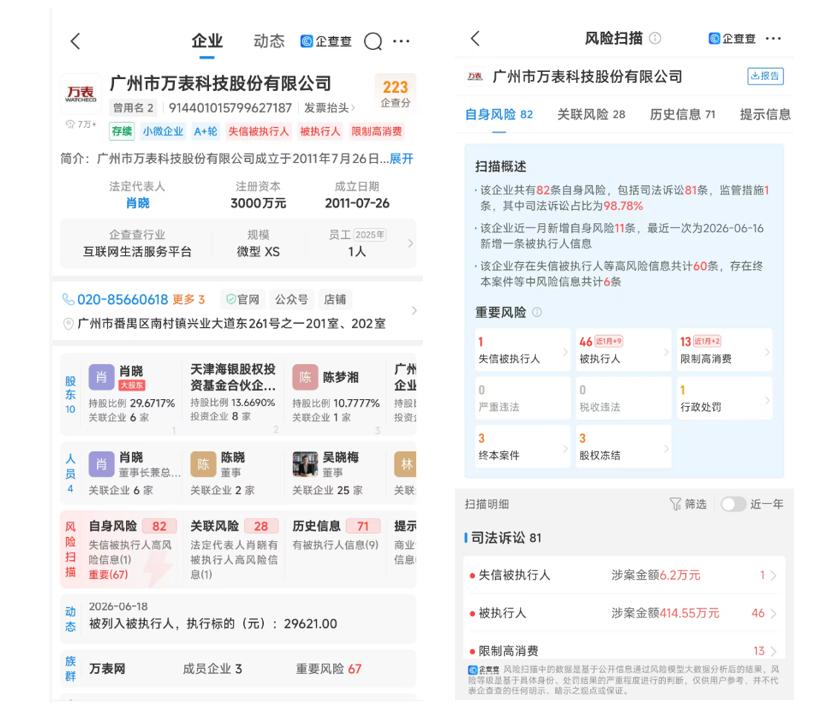The width and height of the screenshot is (832, 709).
Task: Tap back arrow on 风险扫描 page
Action: (x=475, y=38)
